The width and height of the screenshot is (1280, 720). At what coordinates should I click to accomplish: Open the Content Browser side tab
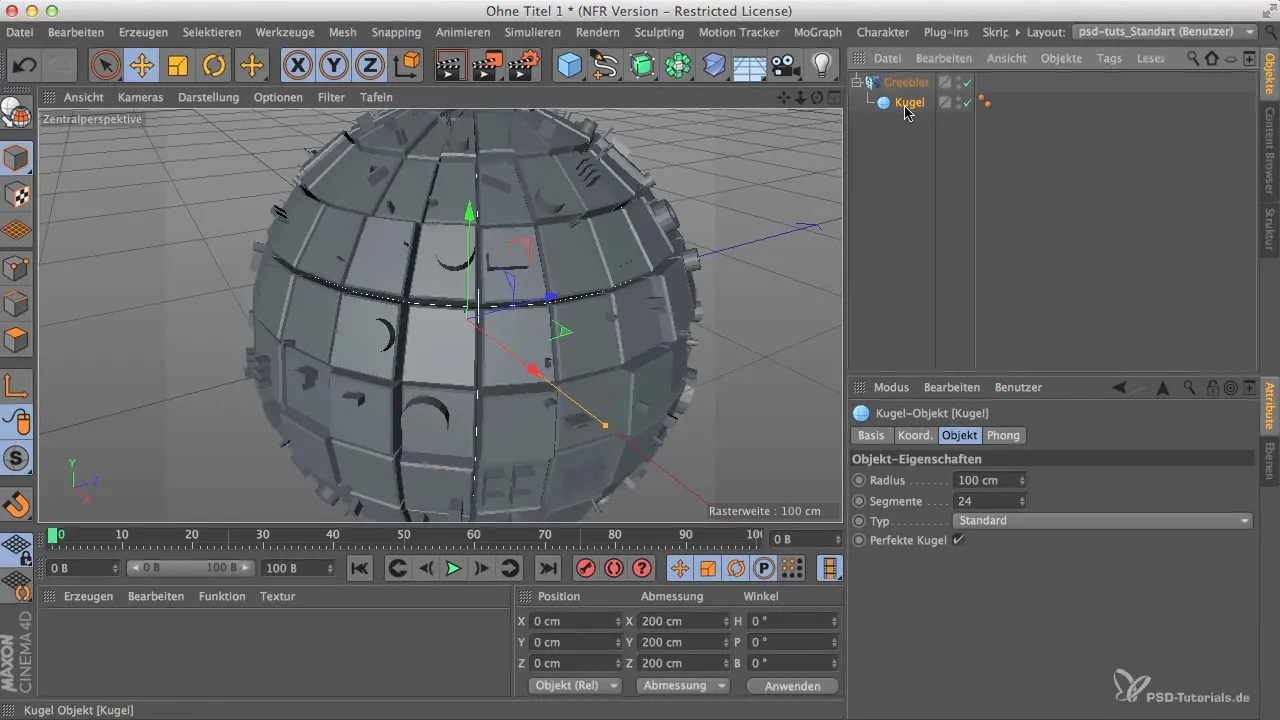coord(1270,150)
